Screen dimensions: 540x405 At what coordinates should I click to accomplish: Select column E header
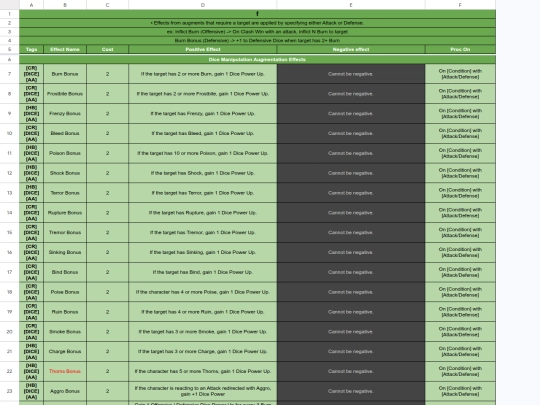coord(351,5)
